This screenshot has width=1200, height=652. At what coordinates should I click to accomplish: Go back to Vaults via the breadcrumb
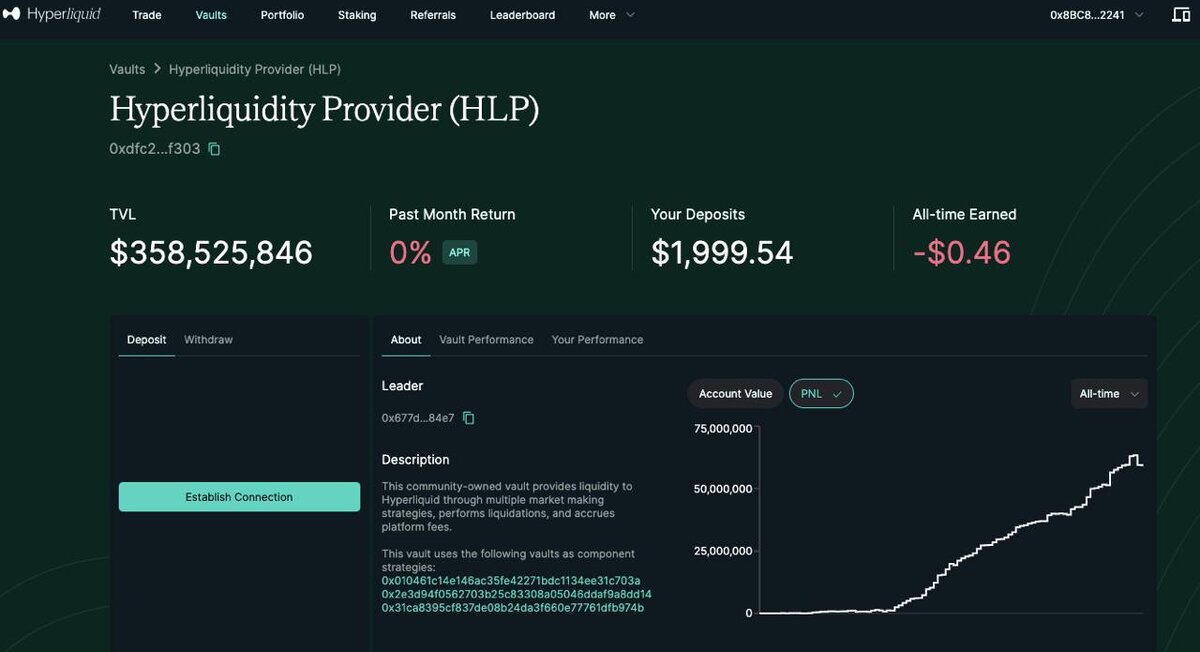(127, 69)
